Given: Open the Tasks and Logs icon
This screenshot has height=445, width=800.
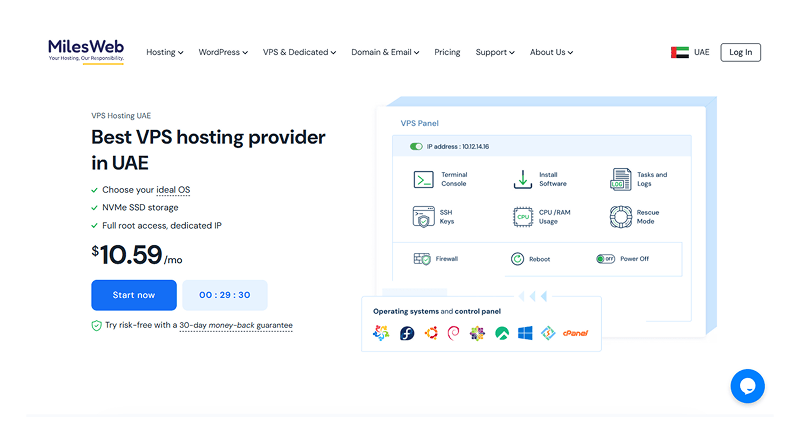Looking at the screenshot, I should 620,180.
